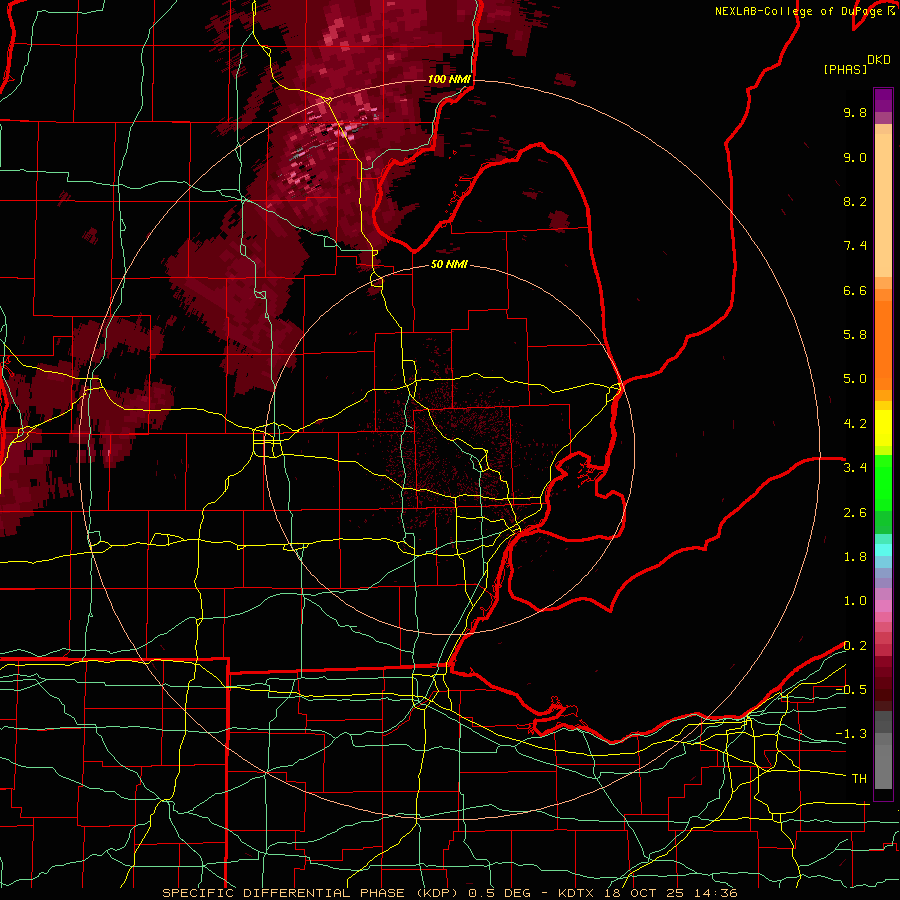Click the 100 NMI range ring label
The width and height of the screenshot is (900, 900).
tap(449, 79)
